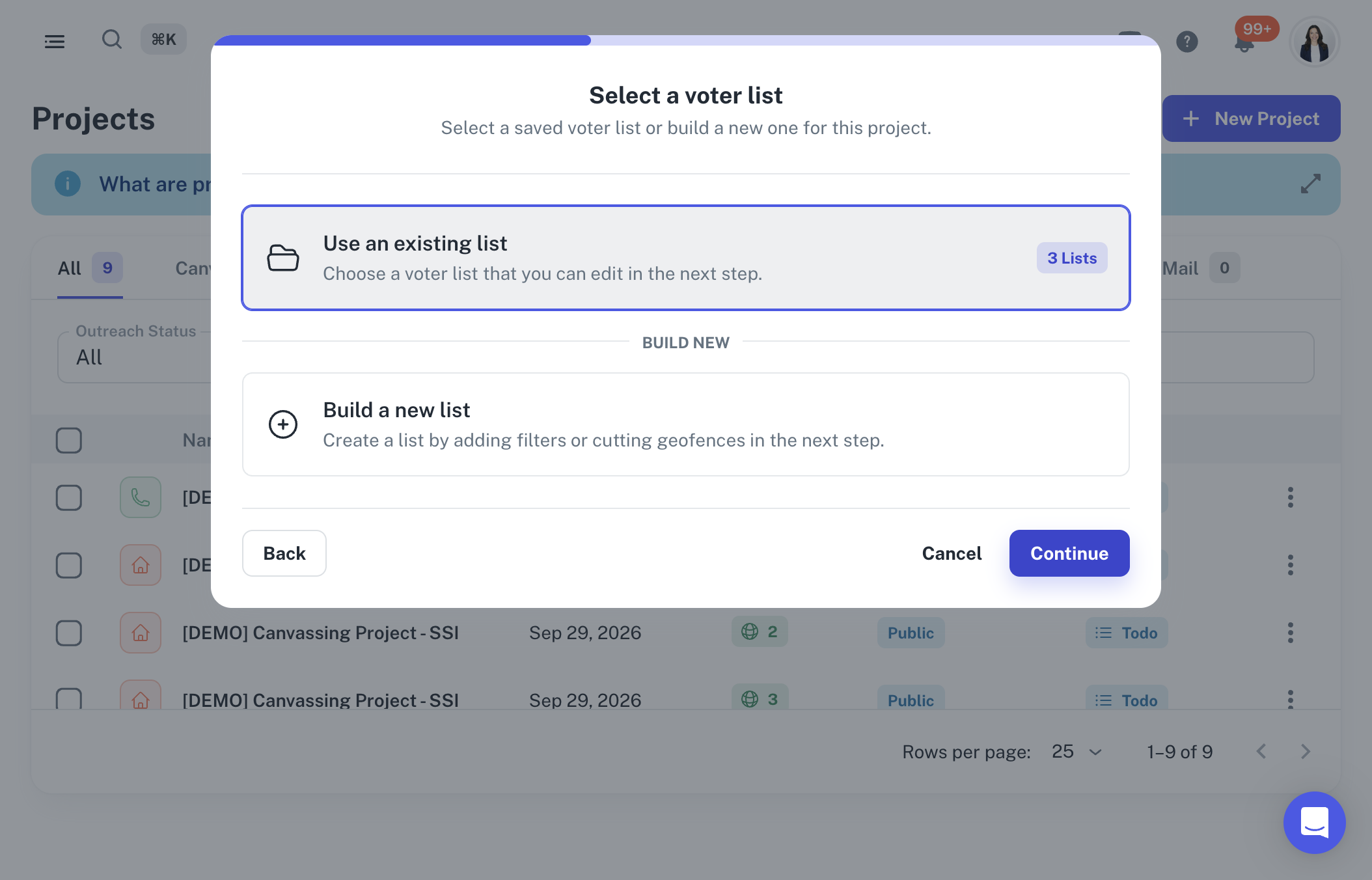Screen dimensions: 1372x880
Task: Click the New Project button
Action: [1251, 118]
